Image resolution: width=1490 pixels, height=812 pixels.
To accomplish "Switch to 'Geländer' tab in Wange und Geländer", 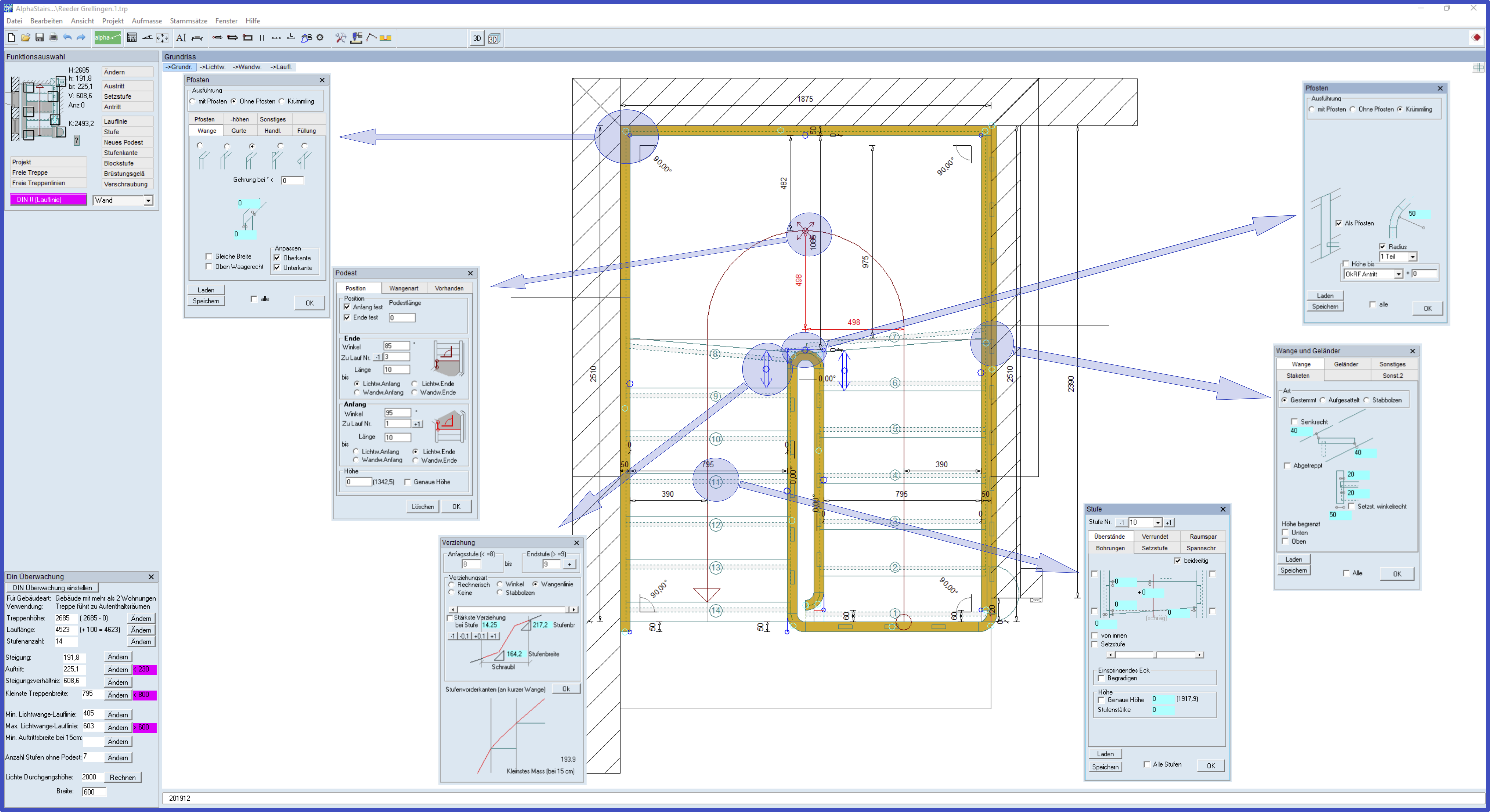I will point(1347,364).
